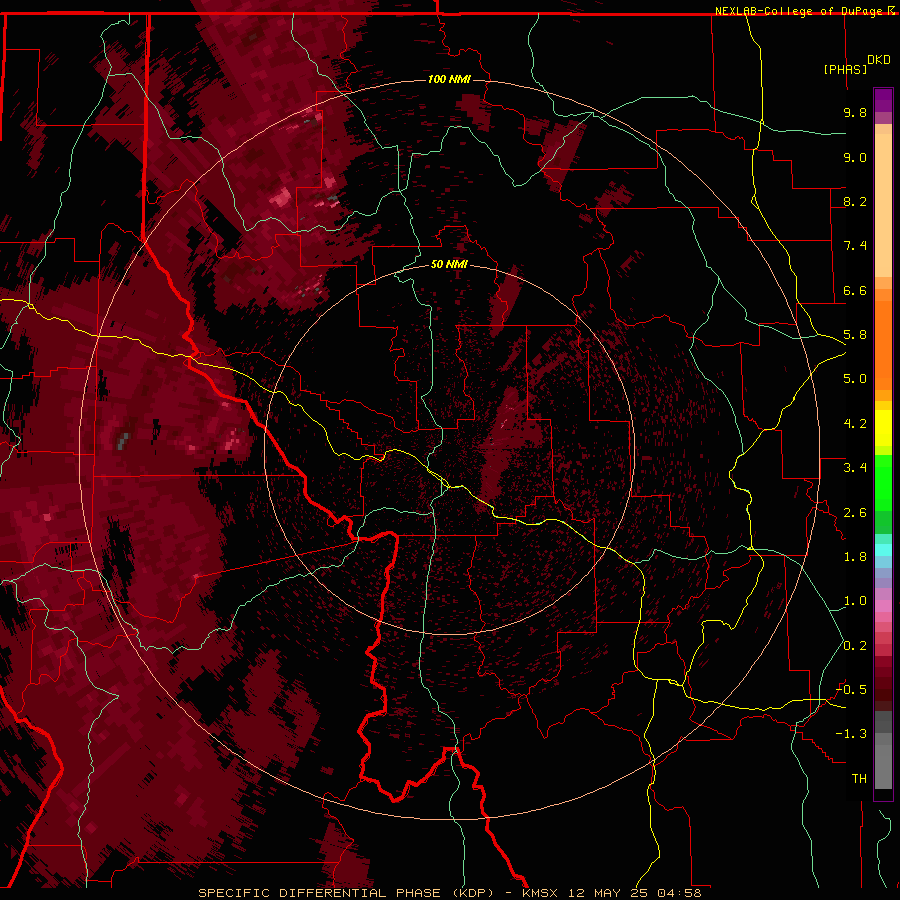Click the yellow band of color bar
Viewport: 900px width, 900px height.
(x=883, y=428)
